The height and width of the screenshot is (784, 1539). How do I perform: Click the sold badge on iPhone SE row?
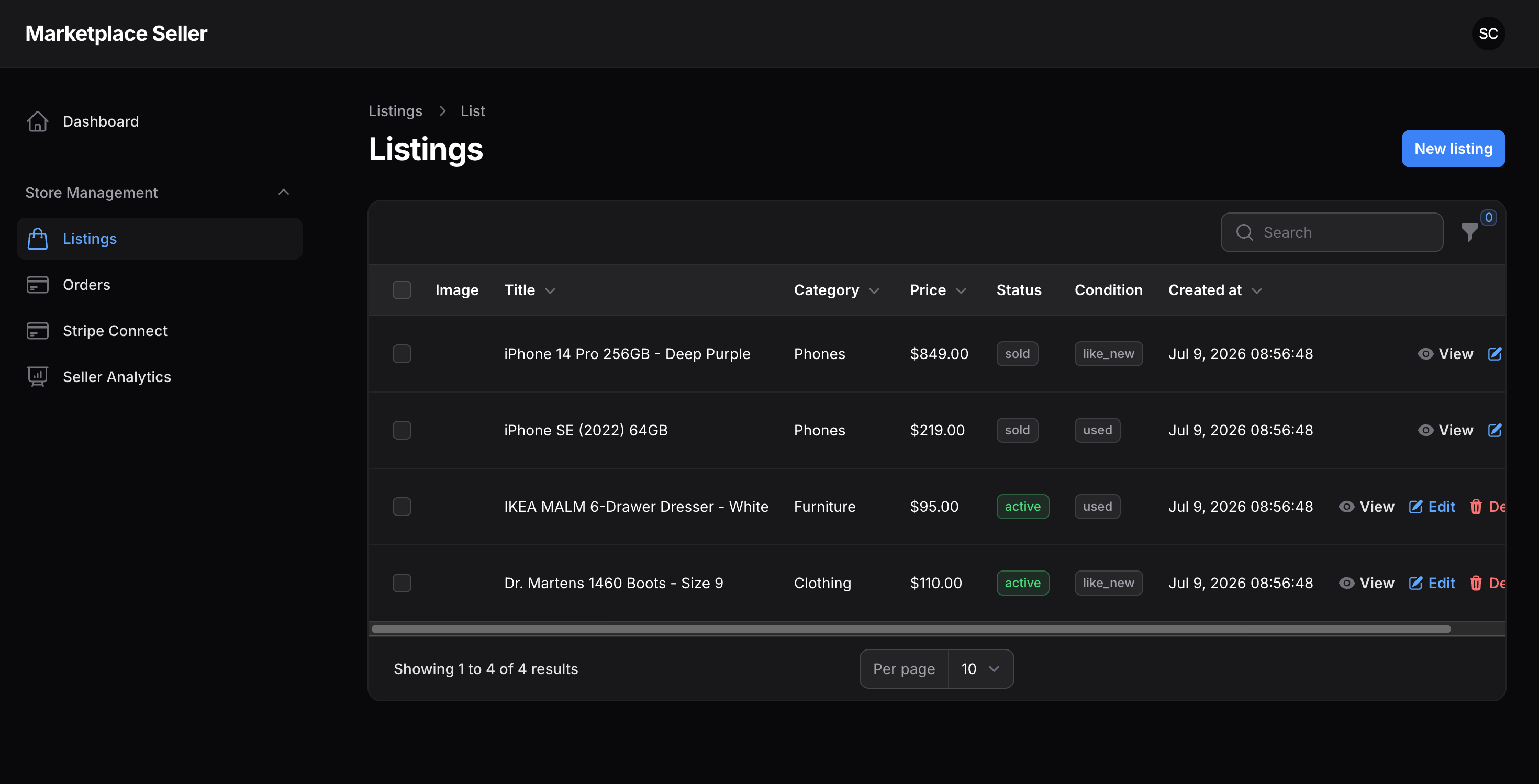[x=1017, y=430]
